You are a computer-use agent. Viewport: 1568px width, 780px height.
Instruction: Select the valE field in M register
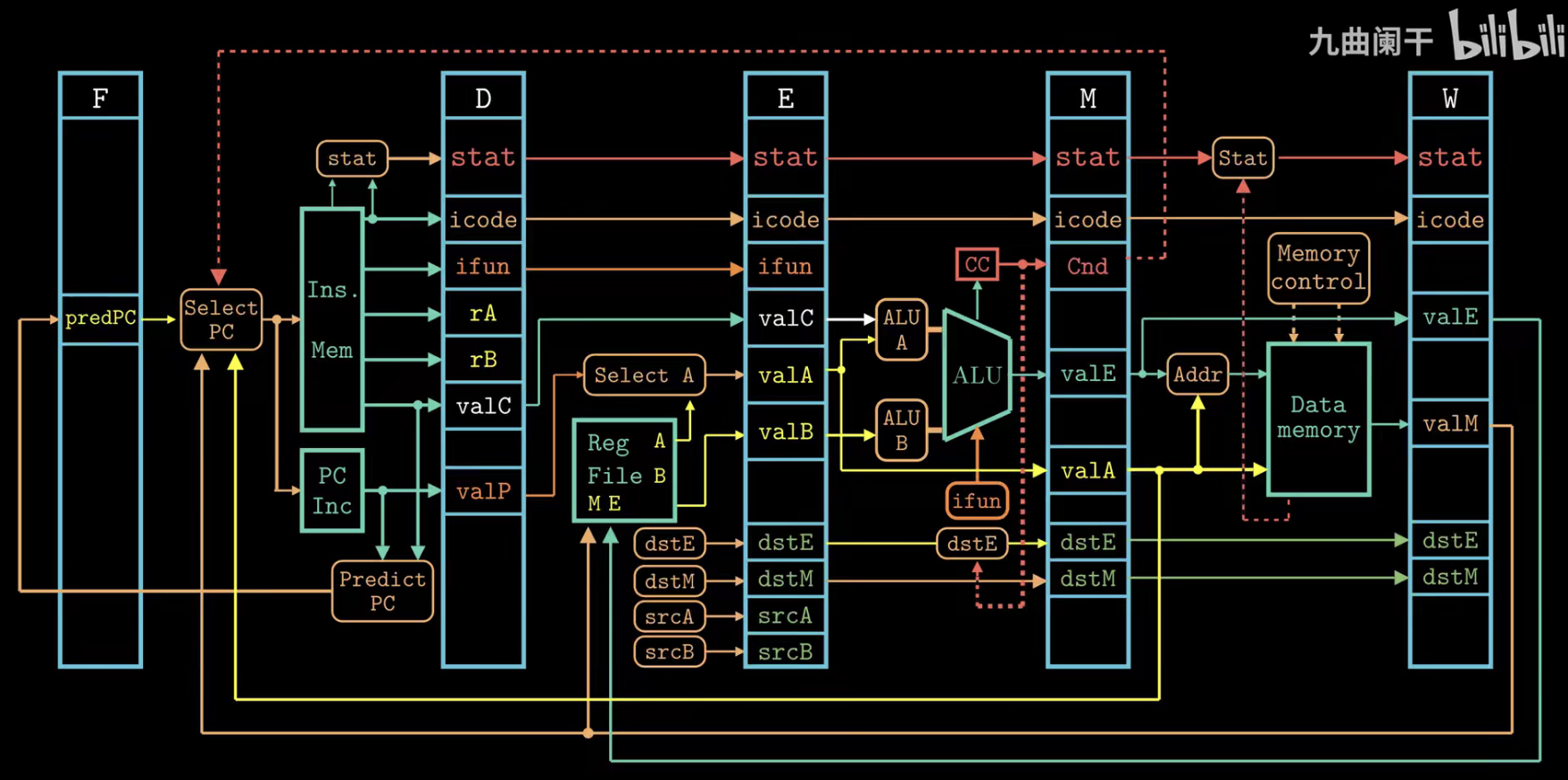tap(1088, 374)
